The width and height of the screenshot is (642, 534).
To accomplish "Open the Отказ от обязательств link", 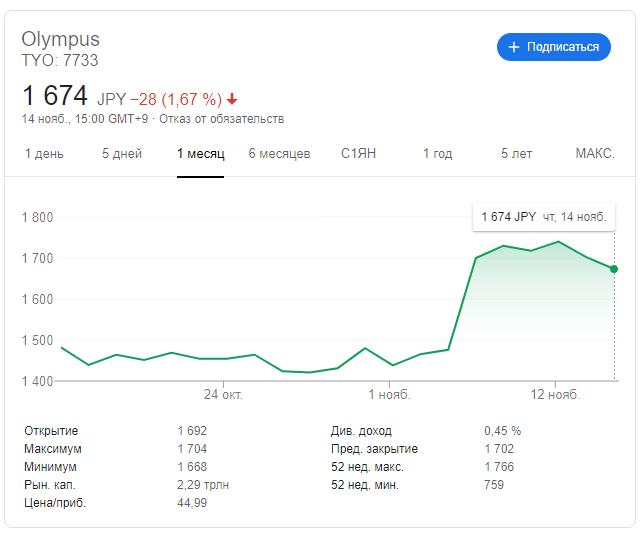I will point(222,119).
